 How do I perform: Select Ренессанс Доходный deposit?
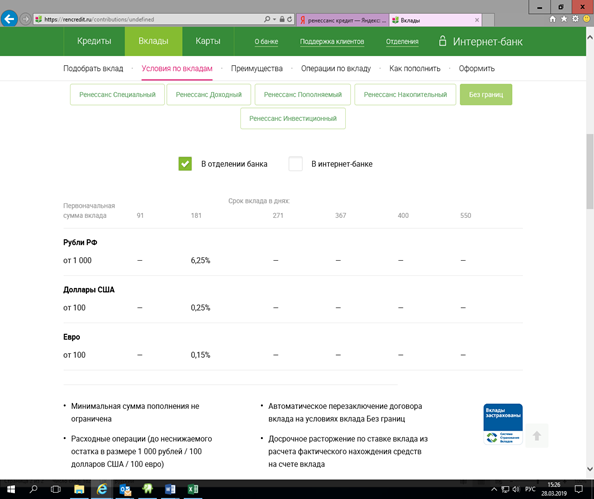tap(209, 94)
